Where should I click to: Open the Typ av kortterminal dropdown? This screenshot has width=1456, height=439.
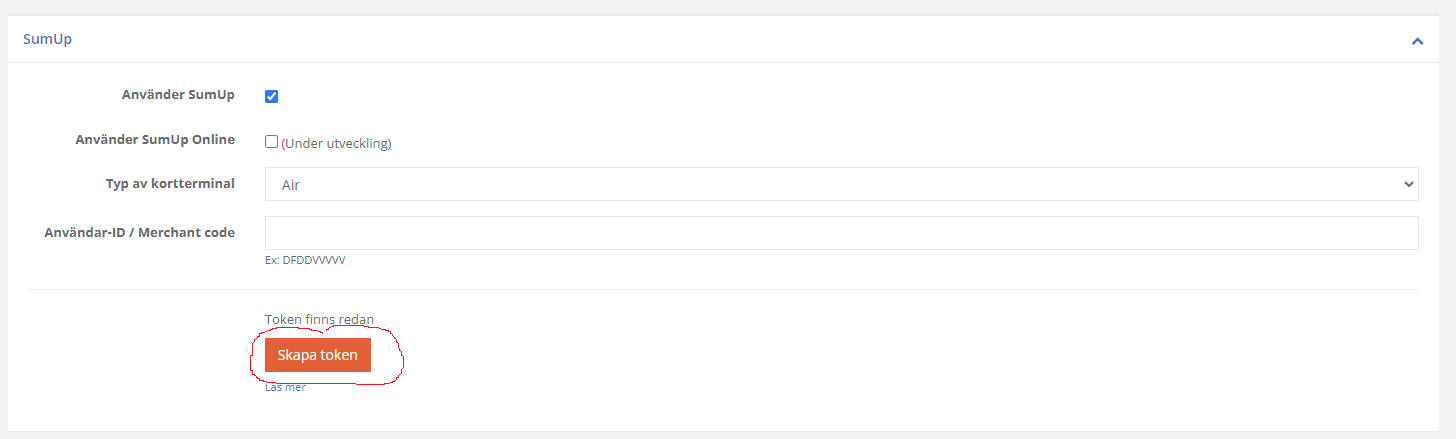coord(840,184)
